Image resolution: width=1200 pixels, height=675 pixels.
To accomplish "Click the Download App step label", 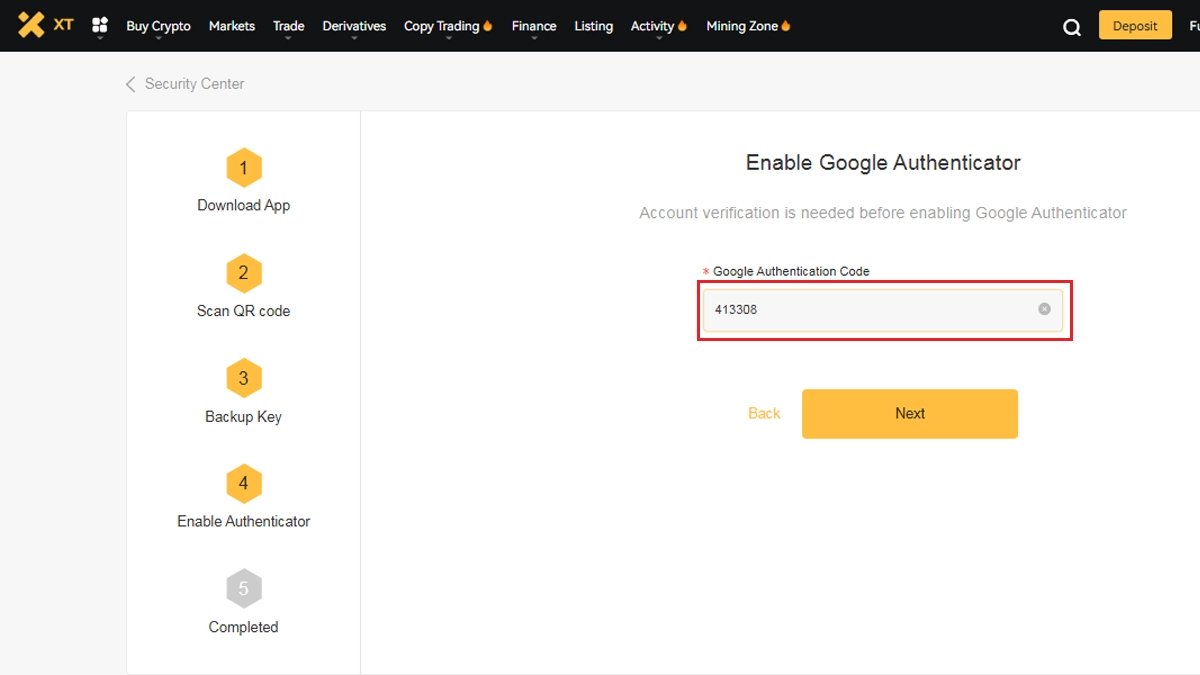I will point(243,205).
